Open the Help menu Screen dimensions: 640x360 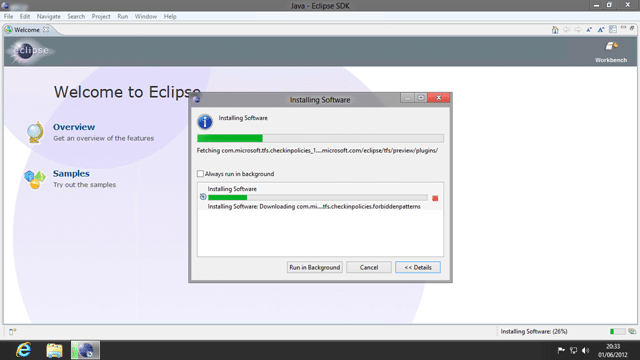click(x=170, y=16)
